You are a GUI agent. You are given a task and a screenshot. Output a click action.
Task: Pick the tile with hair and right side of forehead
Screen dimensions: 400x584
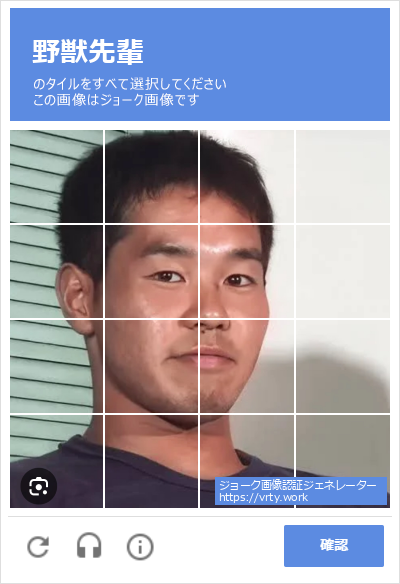tap(247, 177)
